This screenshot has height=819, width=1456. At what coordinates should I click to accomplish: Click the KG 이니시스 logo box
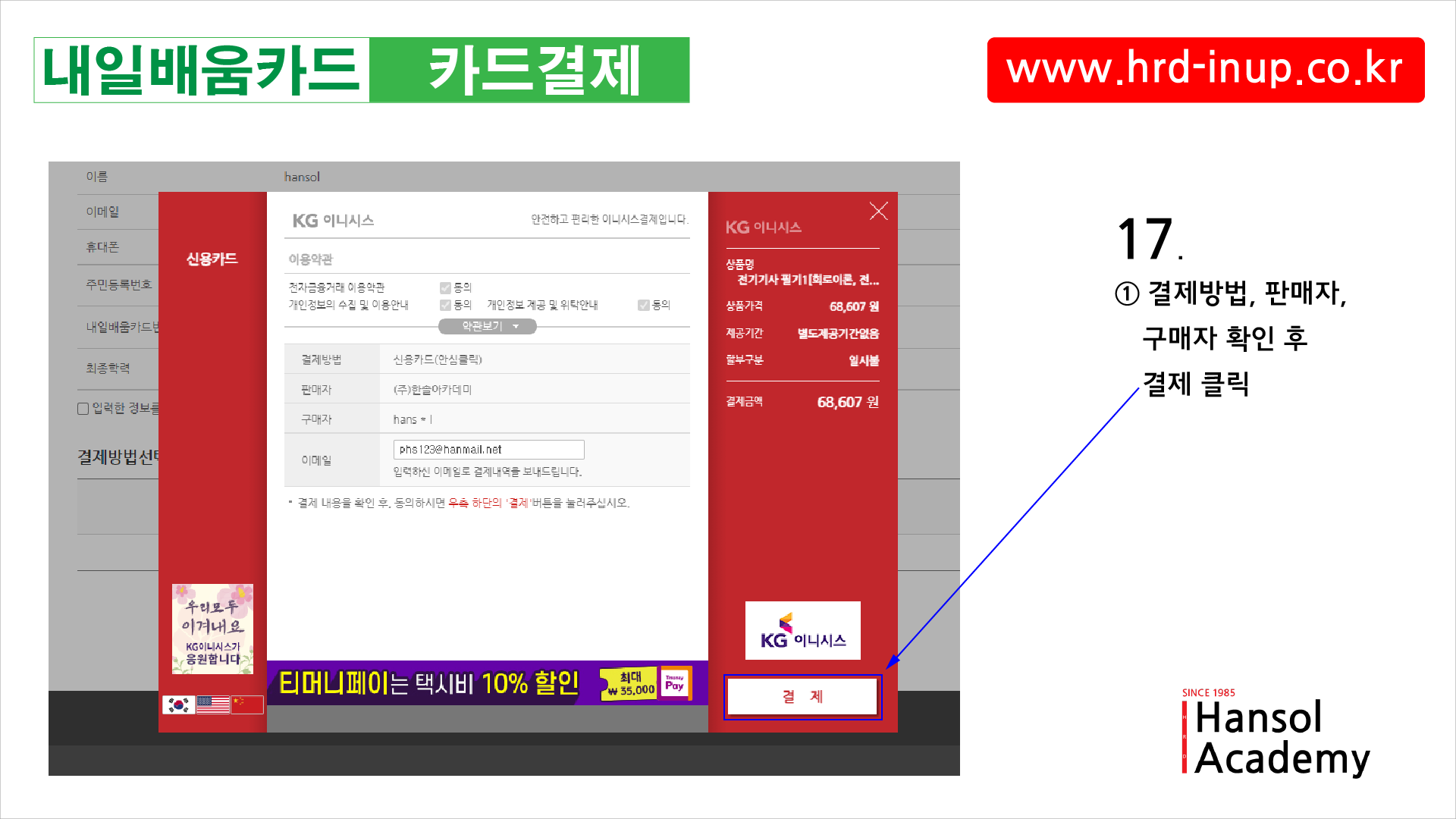click(803, 630)
